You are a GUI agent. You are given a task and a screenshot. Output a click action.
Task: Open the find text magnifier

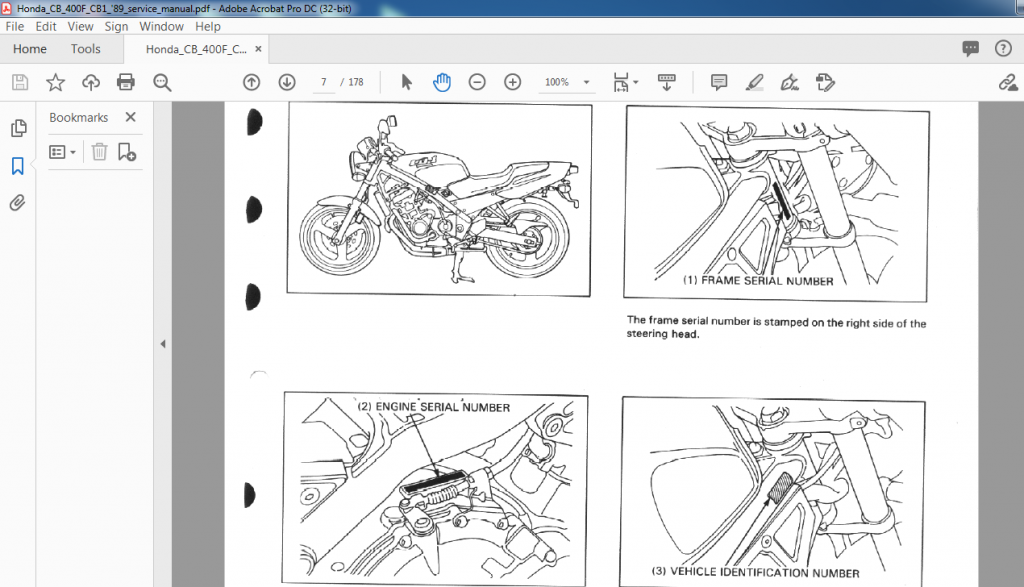click(162, 82)
